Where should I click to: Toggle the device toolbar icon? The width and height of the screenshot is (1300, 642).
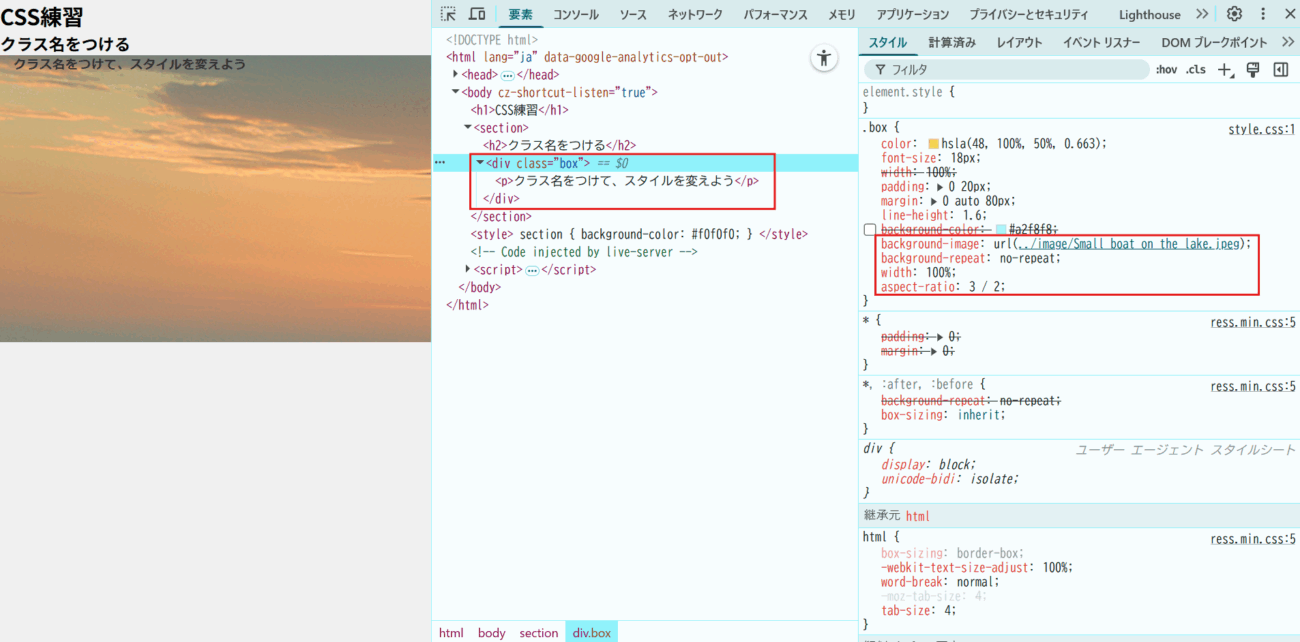tap(477, 14)
